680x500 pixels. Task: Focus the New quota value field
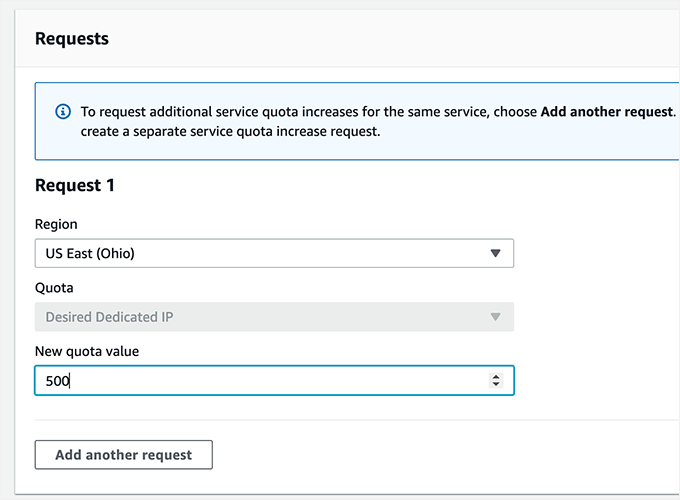point(274,381)
